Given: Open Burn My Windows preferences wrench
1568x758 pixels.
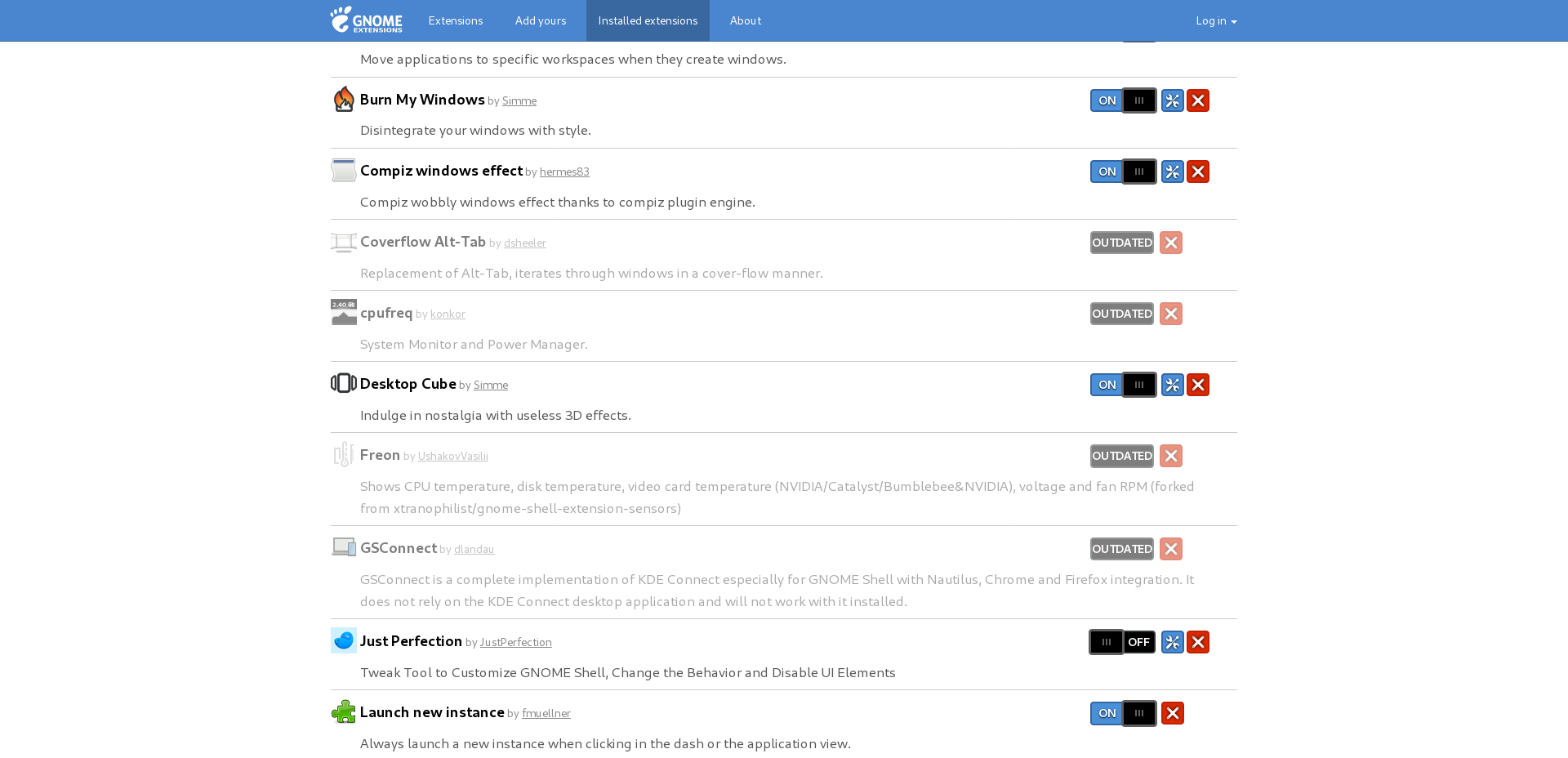Looking at the screenshot, I should coord(1172,100).
